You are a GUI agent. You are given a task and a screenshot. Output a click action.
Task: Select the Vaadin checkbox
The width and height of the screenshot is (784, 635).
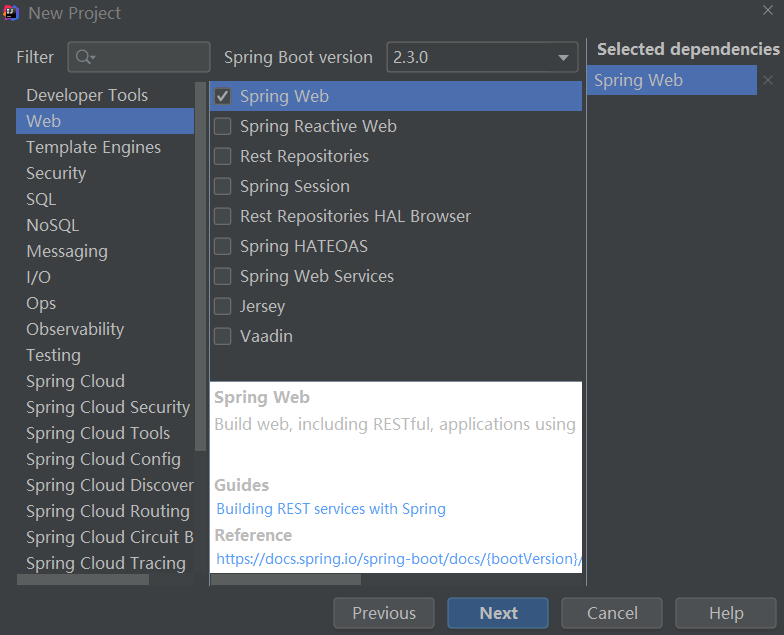tap(223, 337)
